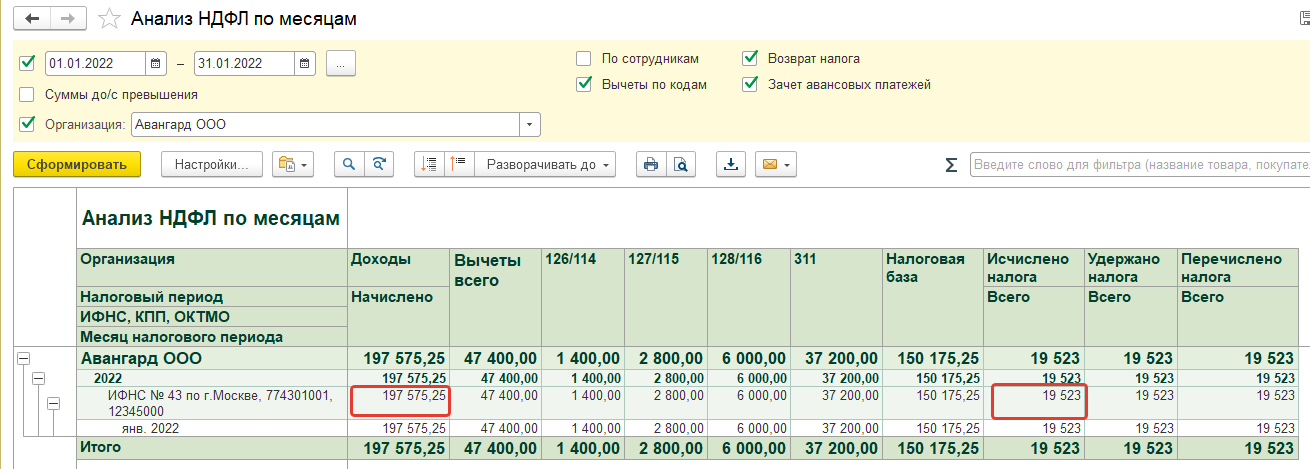Uncheck 'Зачет авансовых платежей' checkbox
The height and width of the screenshot is (469, 1310).
(750, 85)
